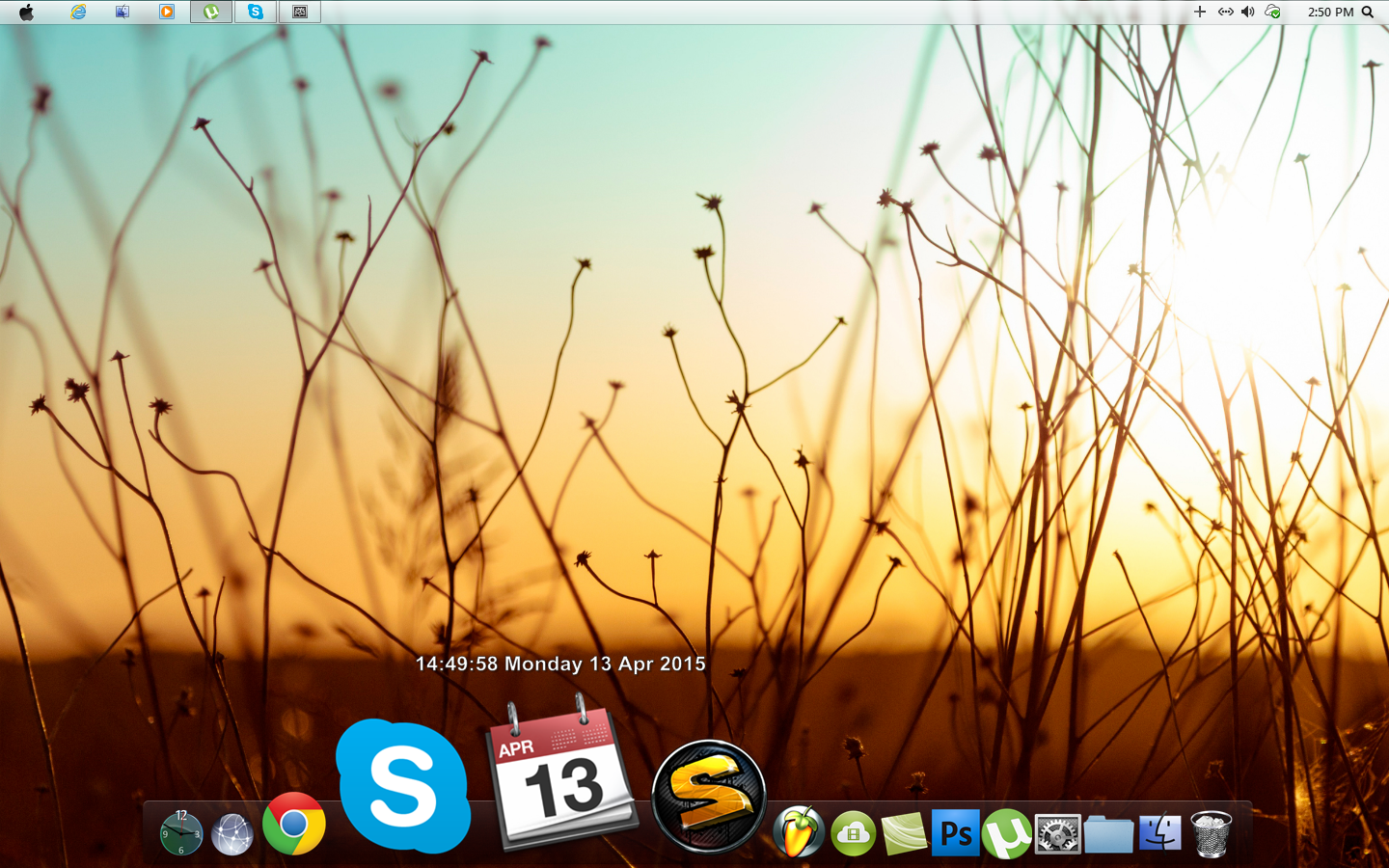Toggle the volume speaker in the menu bar
The width and height of the screenshot is (1389, 868).
point(1248,12)
